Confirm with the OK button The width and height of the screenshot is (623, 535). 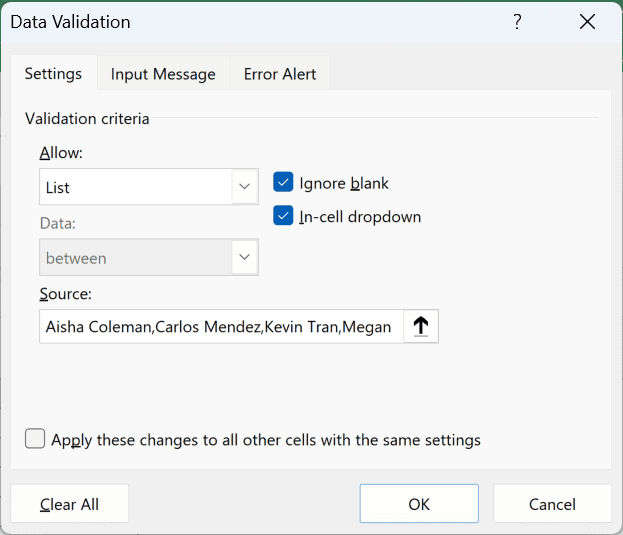(419, 504)
